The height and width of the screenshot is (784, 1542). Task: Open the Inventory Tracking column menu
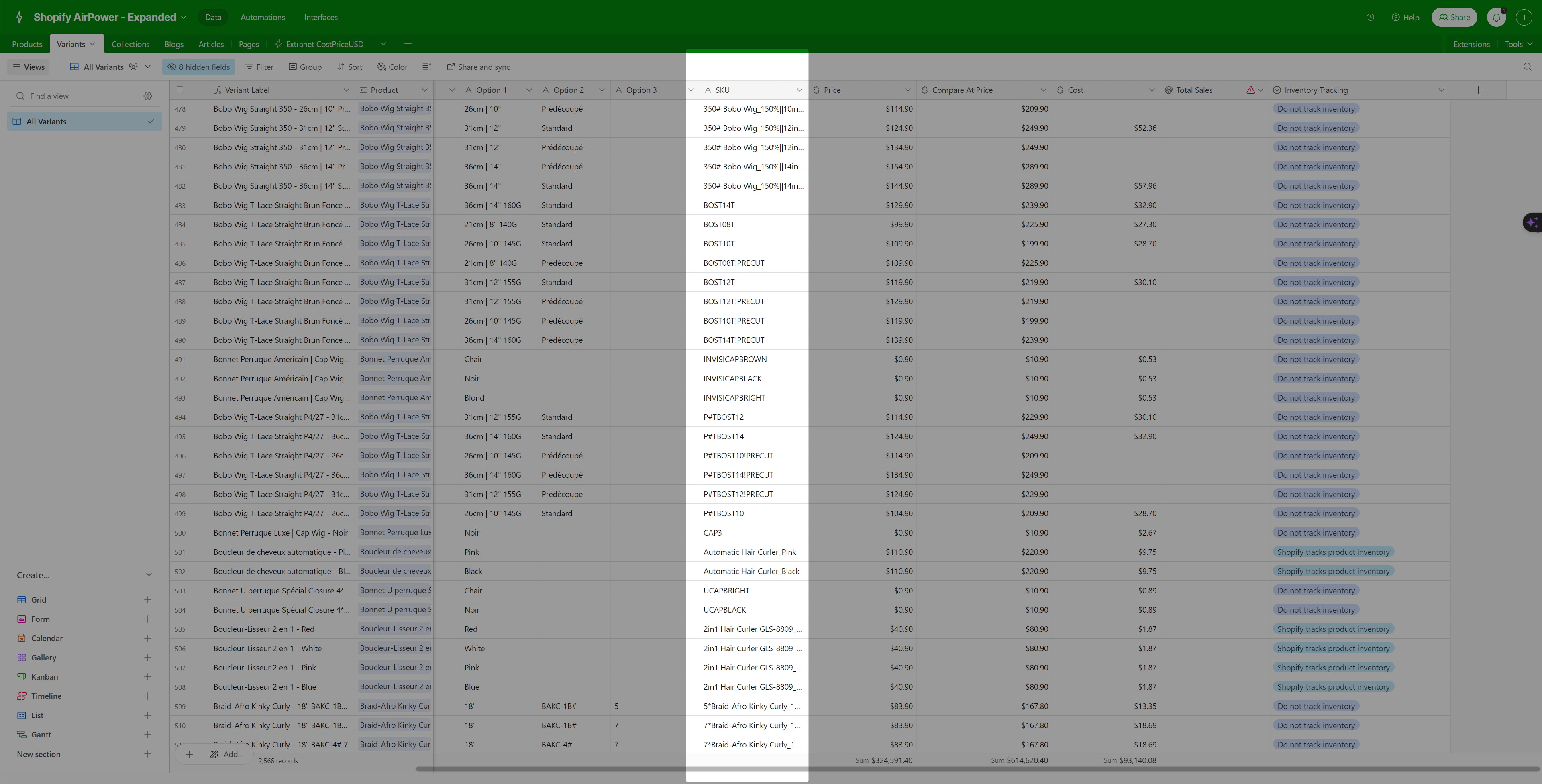1441,90
